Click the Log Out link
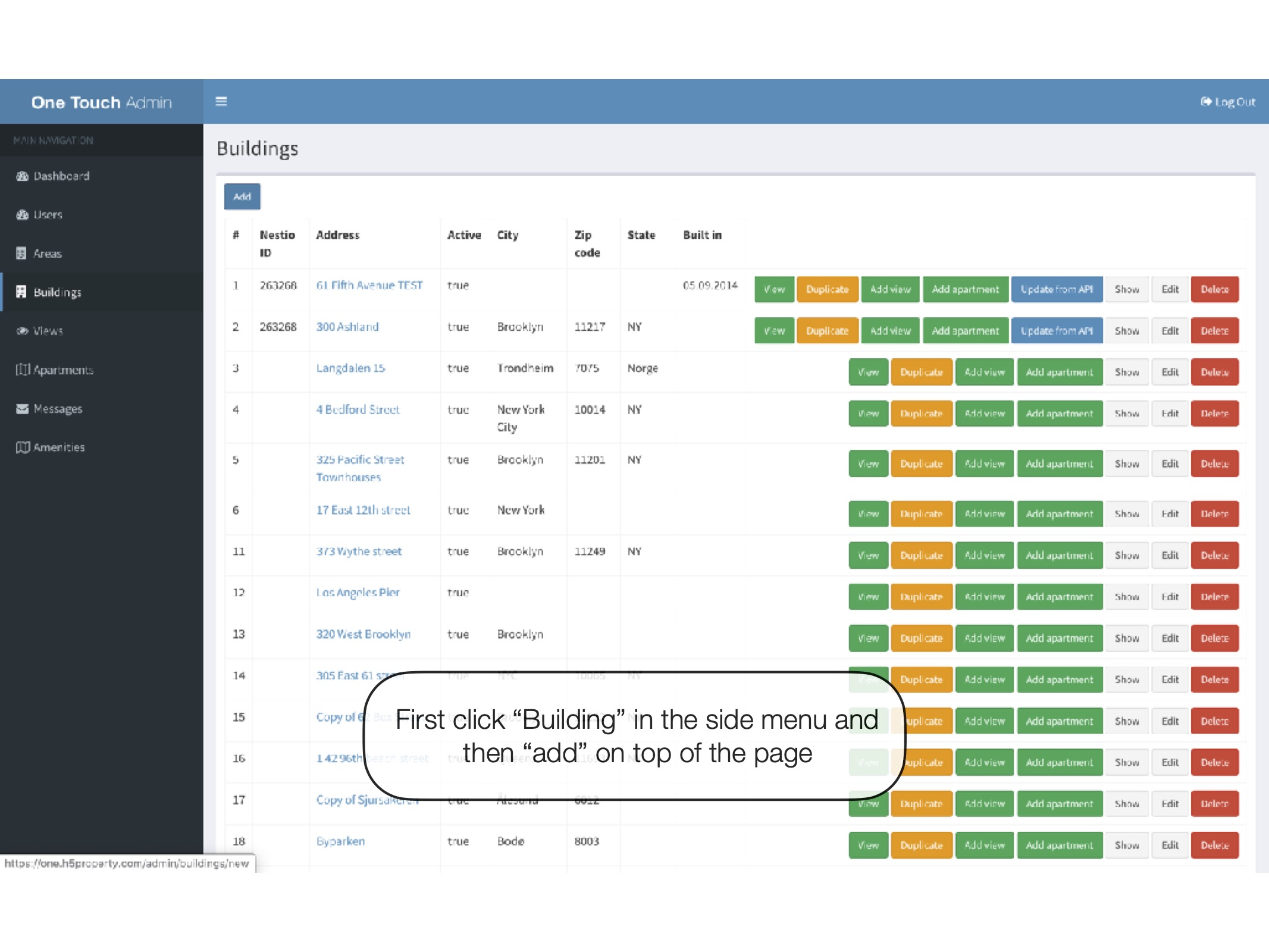The height and width of the screenshot is (952, 1269). [x=1228, y=102]
